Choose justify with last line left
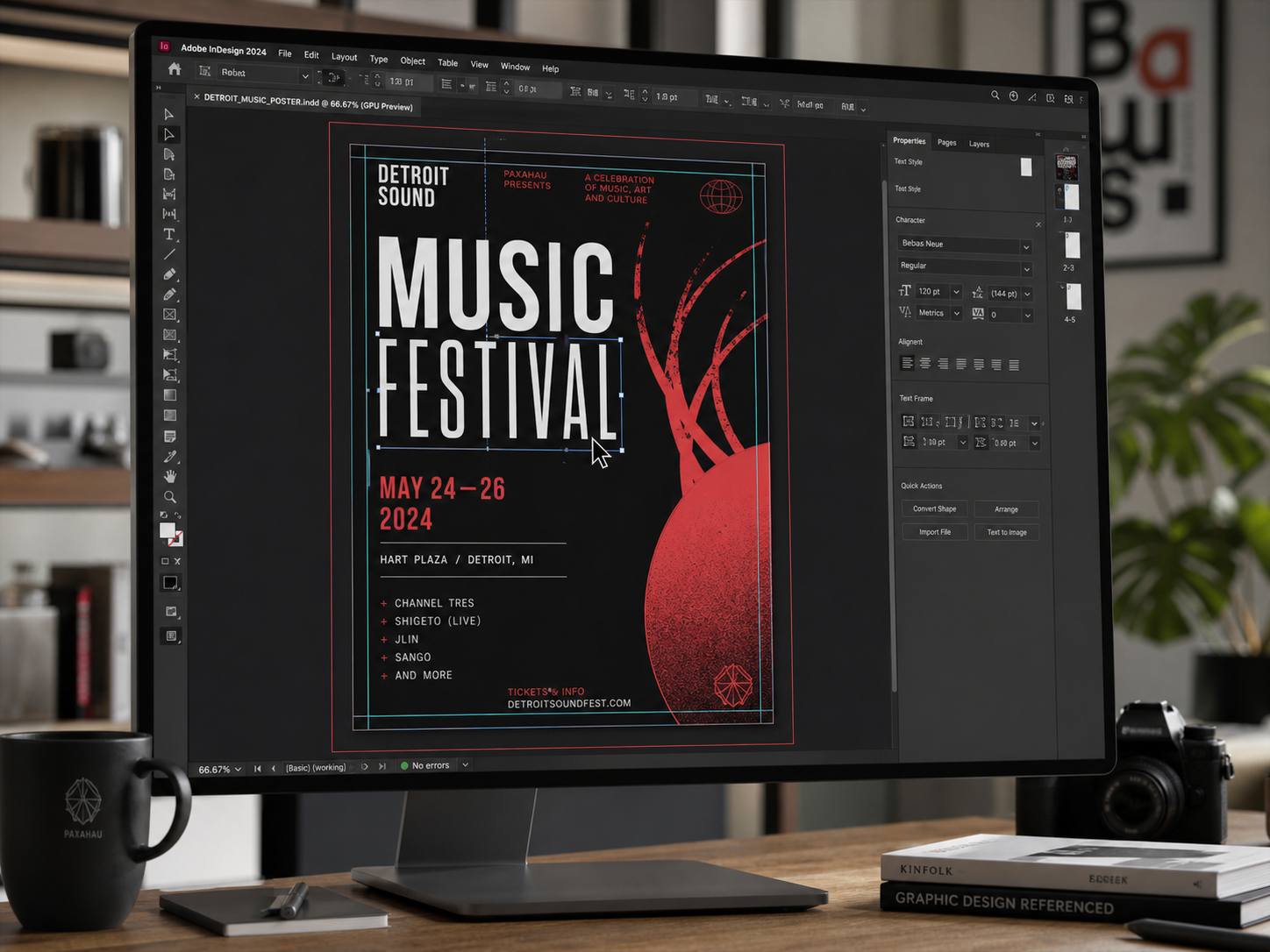 (x=960, y=364)
